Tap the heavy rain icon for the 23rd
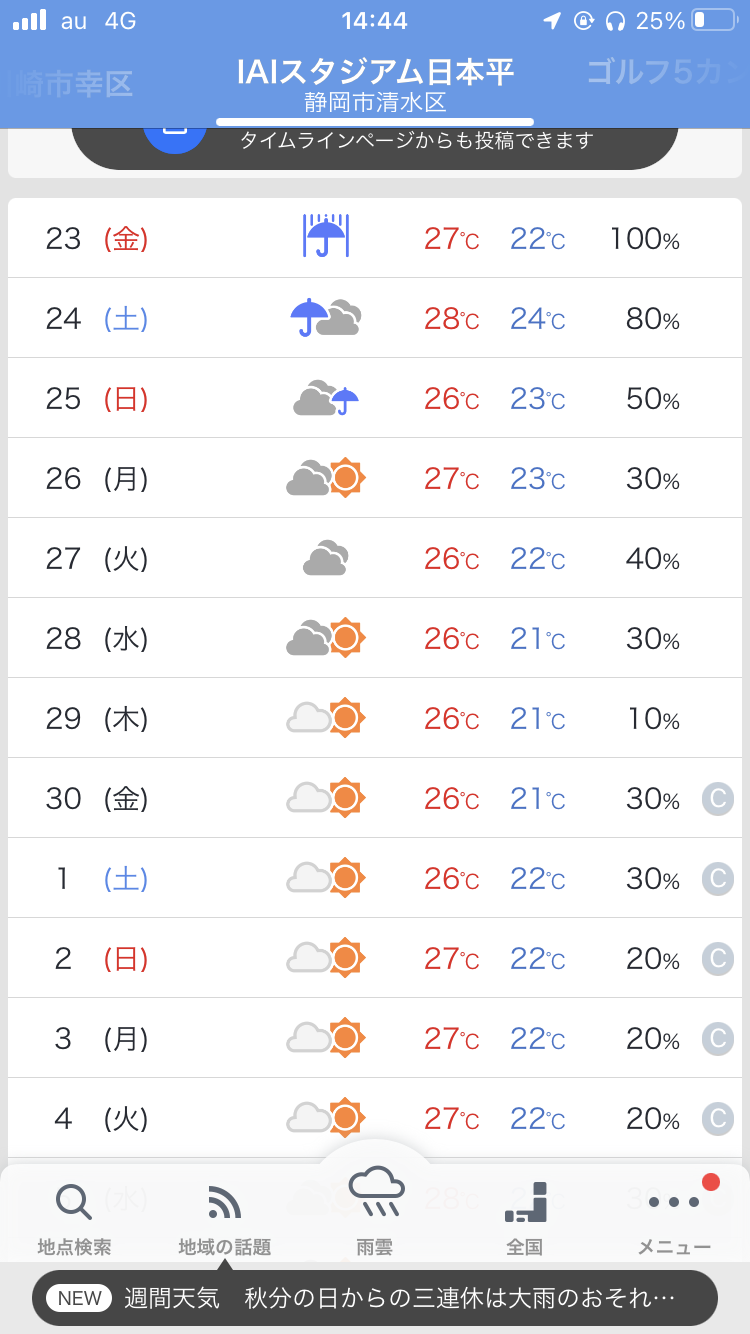The image size is (750, 1334). coord(325,238)
